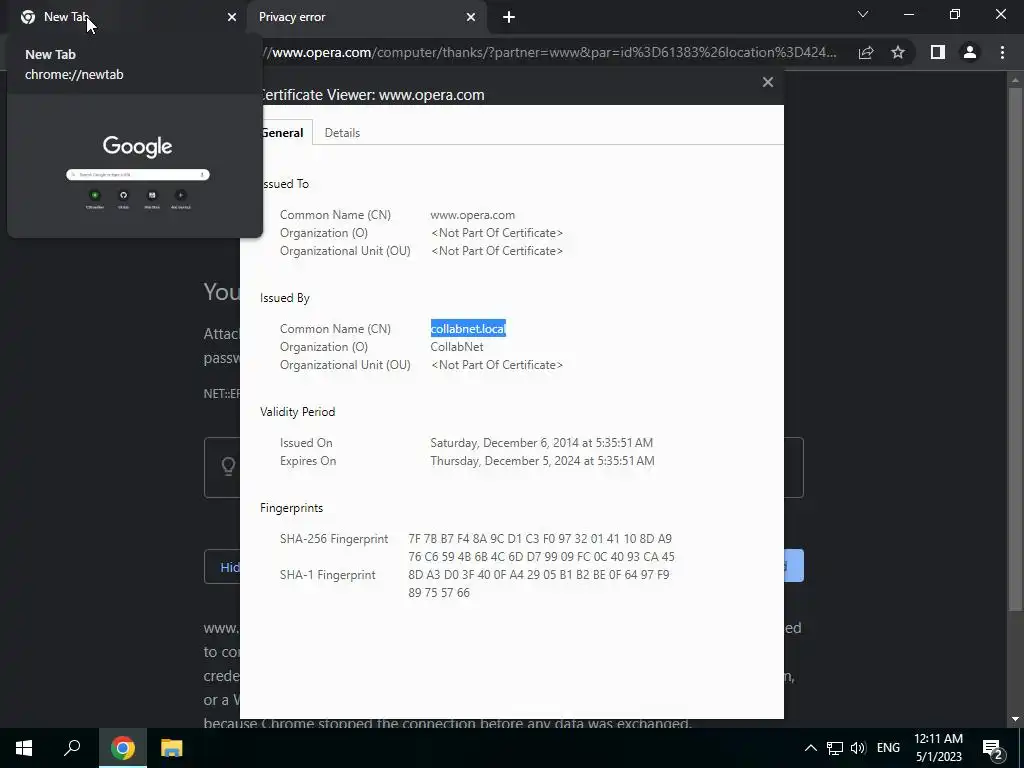Viewport: 1024px width, 768px height.
Task: Click the www.opera.com common name value
Action: pos(472,215)
